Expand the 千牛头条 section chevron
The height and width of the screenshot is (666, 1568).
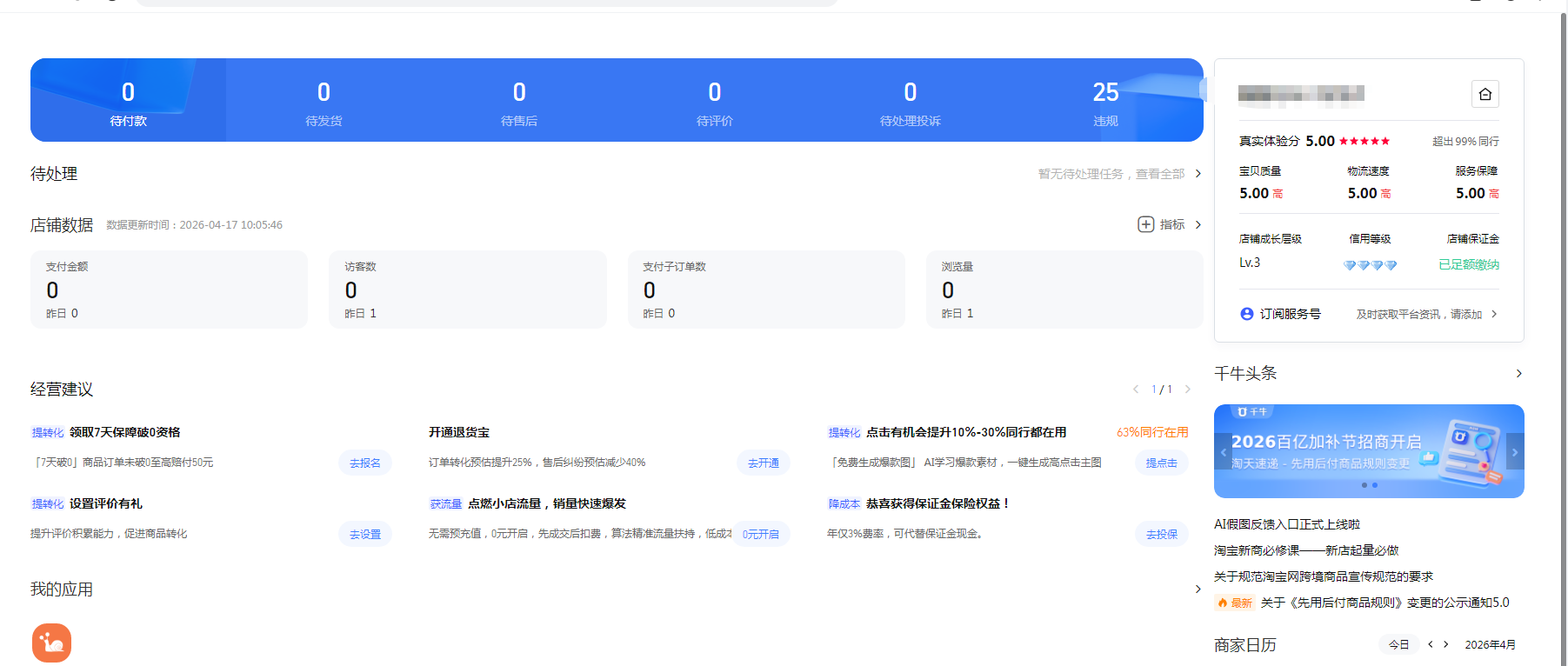(1518, 373)
